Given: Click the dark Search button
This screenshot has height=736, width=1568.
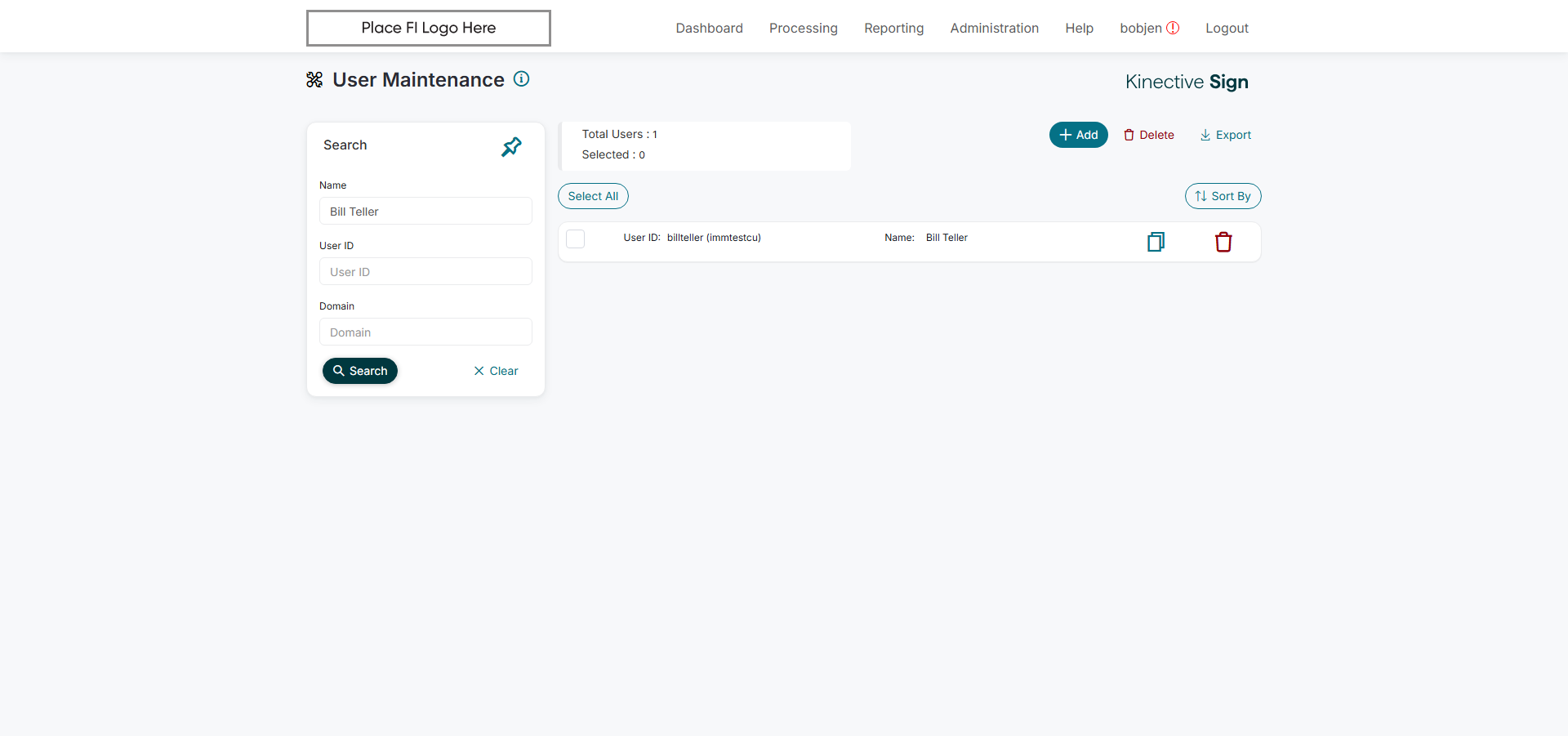Looking at the screenshot, I should point(360,371).
